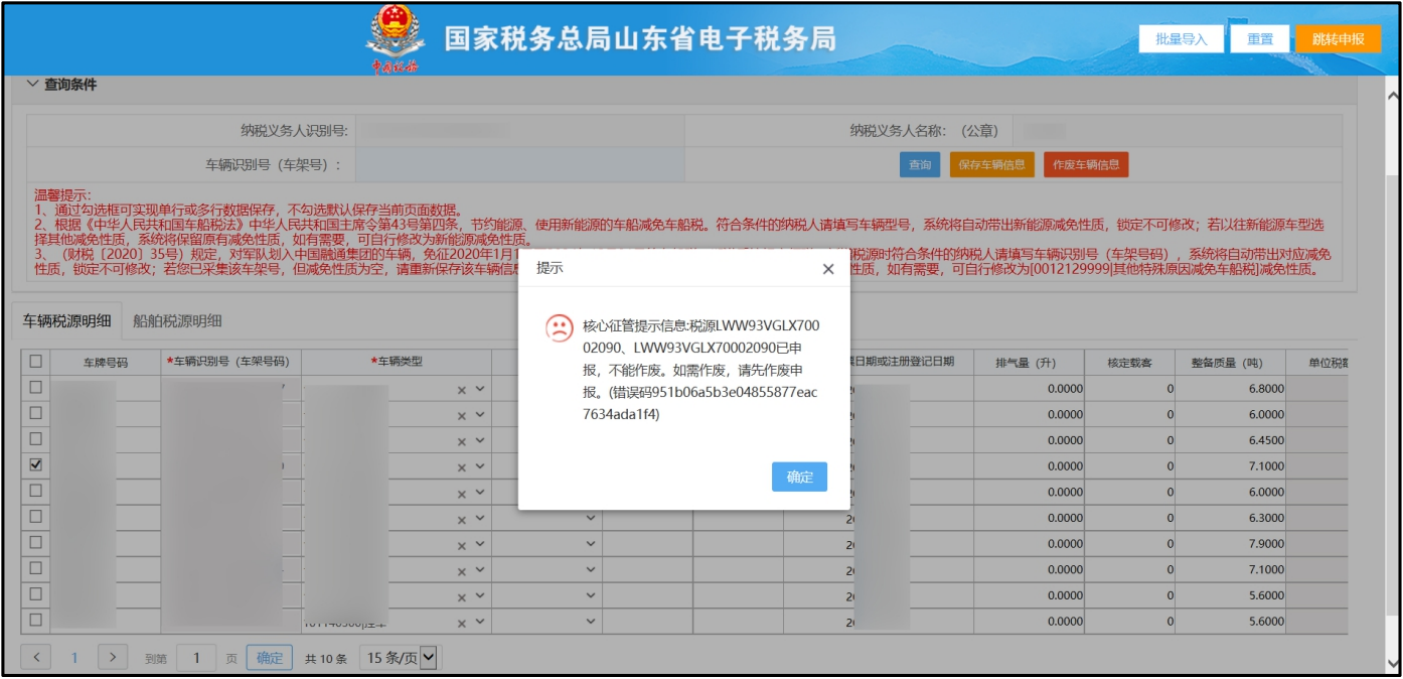
Task: Check the first row checkbox in the vehicle table
Action: point(36,387)
